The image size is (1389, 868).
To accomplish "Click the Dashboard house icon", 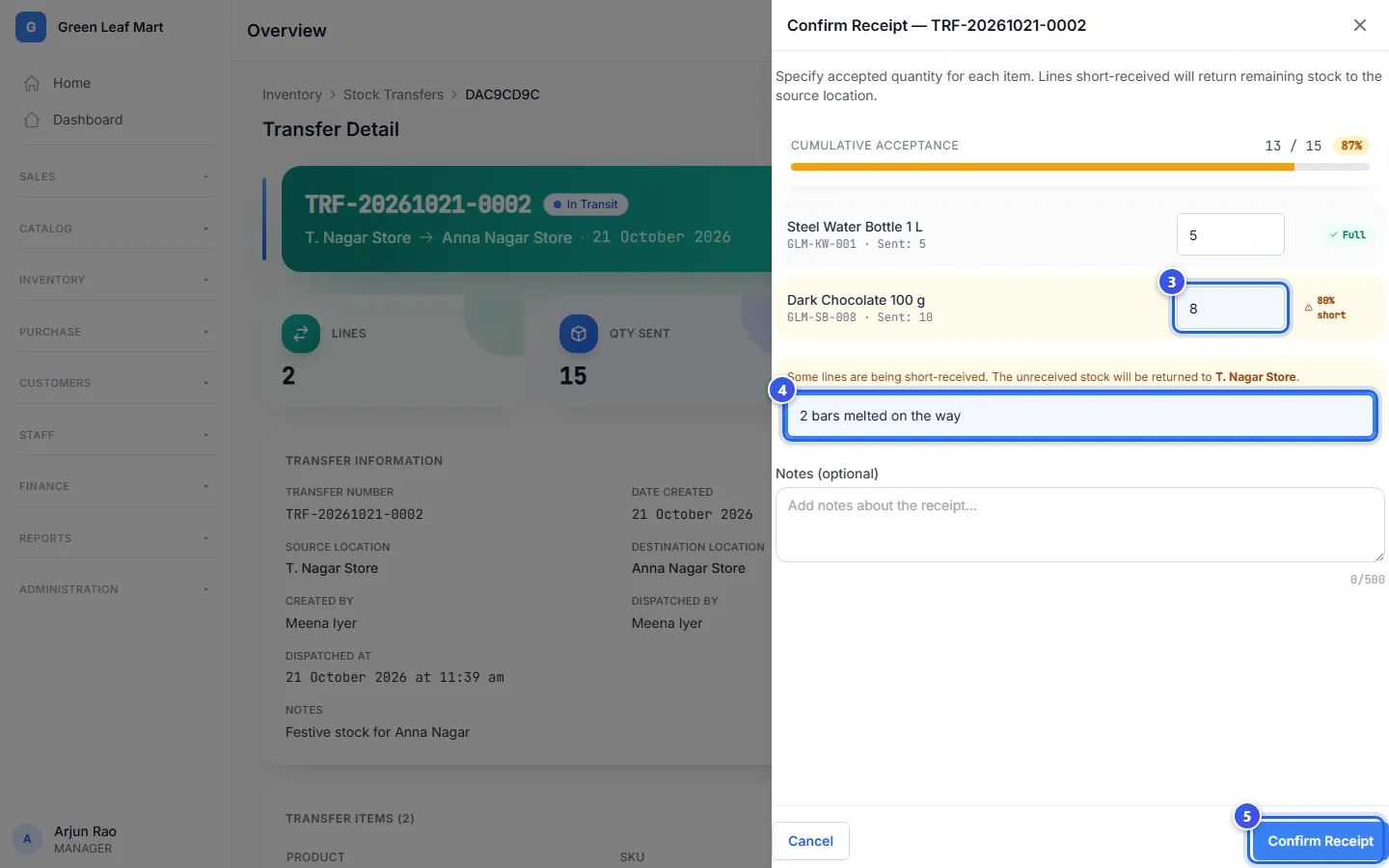I will point(32,120).
